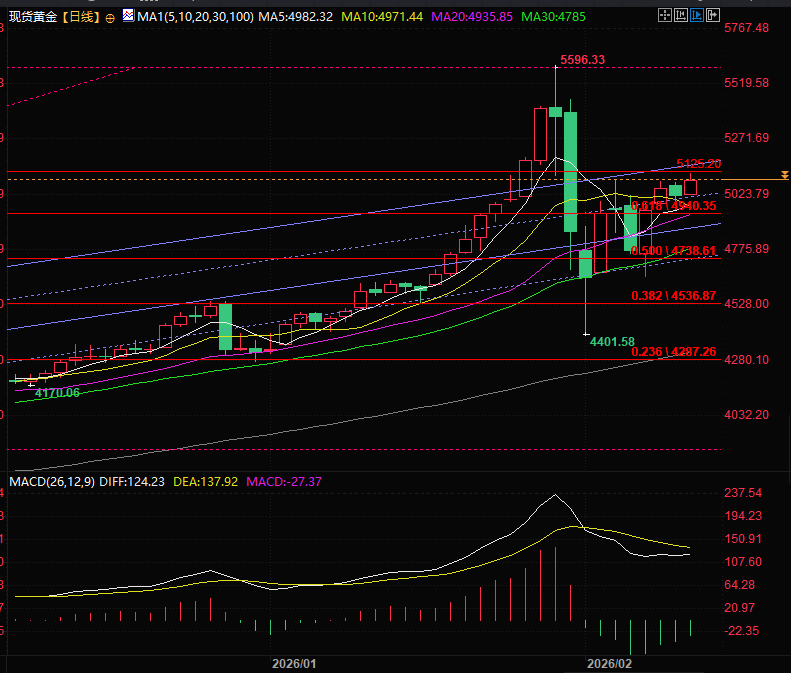The image size is (791, 673).
Task: Click the second icon in top-right chart toolbar
Action: (679, 15)
